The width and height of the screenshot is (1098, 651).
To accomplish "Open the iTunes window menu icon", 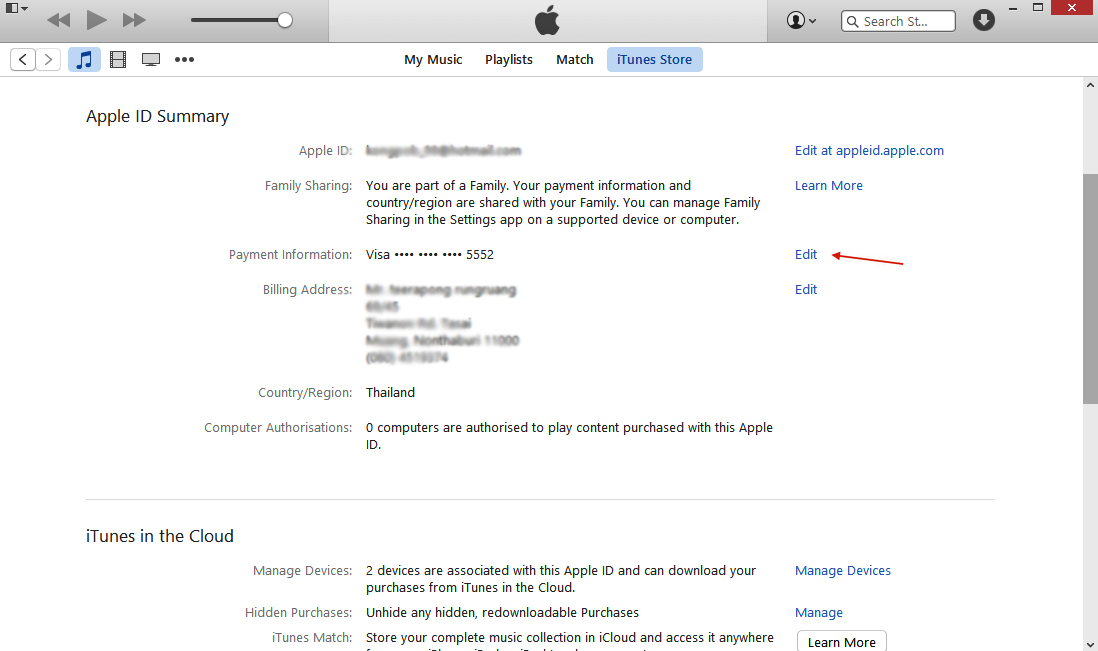I will click(x=16, y=8).
